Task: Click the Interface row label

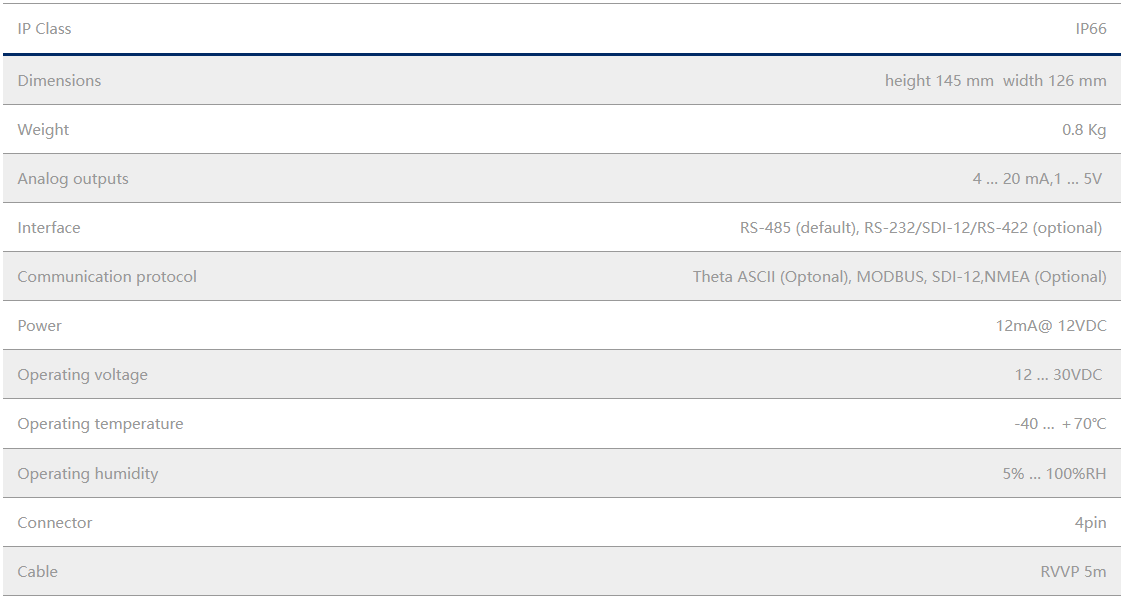Action: point(49,228)
